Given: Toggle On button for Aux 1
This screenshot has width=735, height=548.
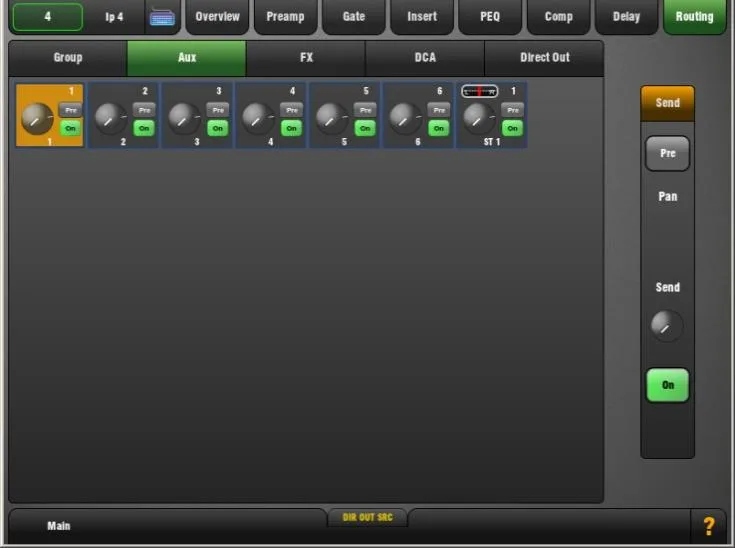Looking at the screenshot, I should coord(71,128).
